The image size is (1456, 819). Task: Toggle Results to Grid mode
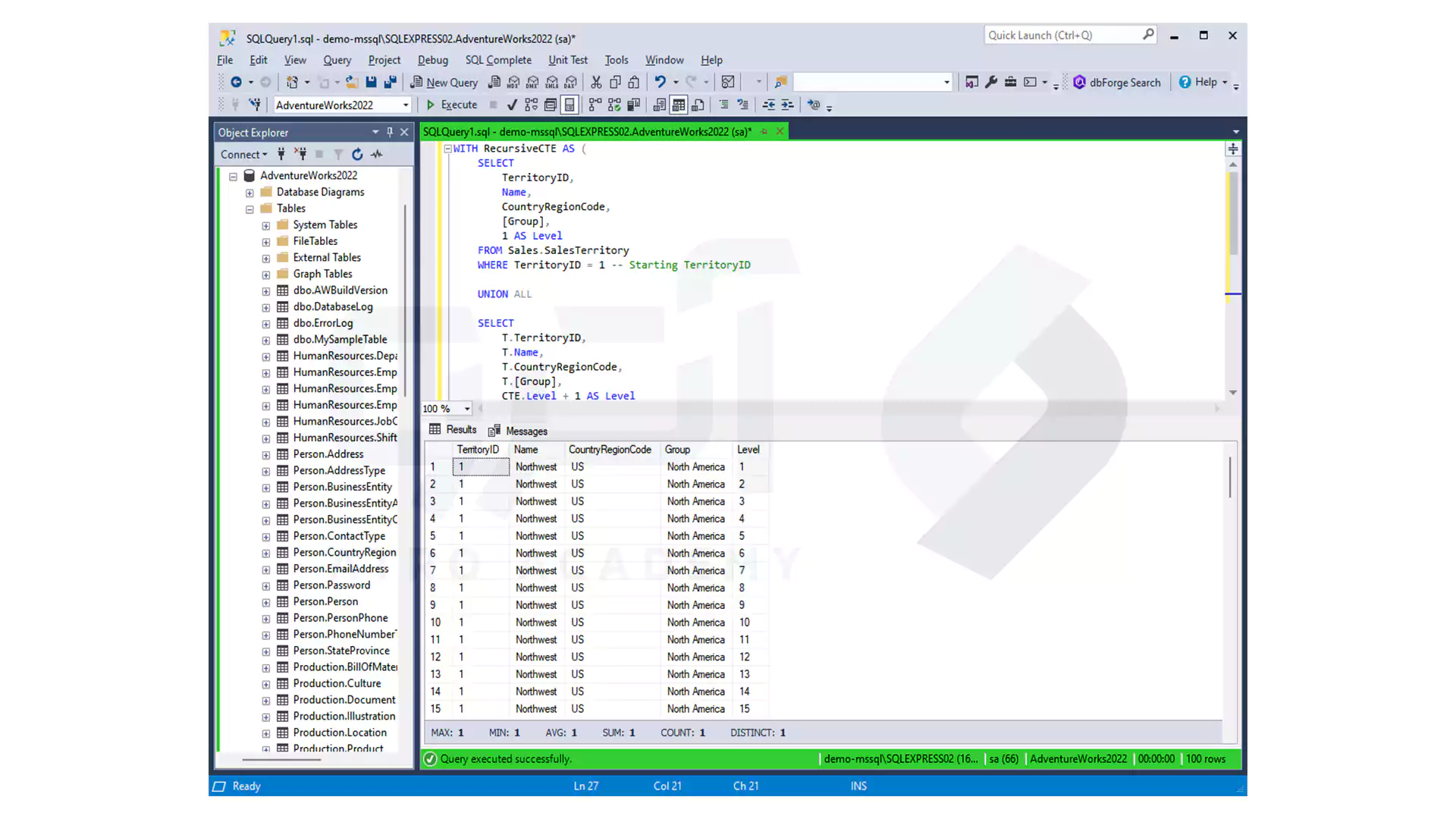click(x=679, y=105)
